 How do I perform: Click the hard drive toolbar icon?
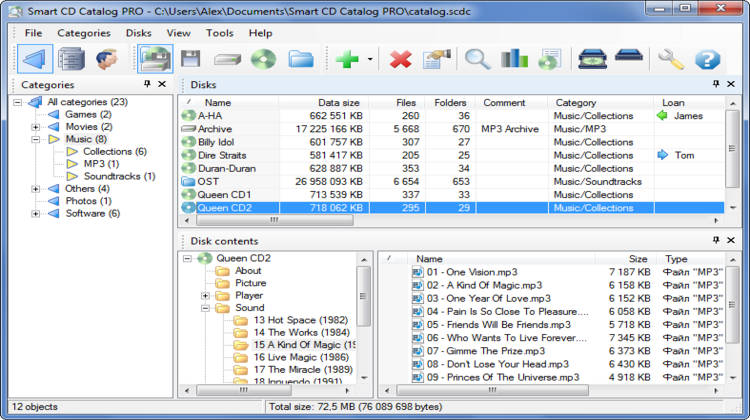[x=227, y=60]
